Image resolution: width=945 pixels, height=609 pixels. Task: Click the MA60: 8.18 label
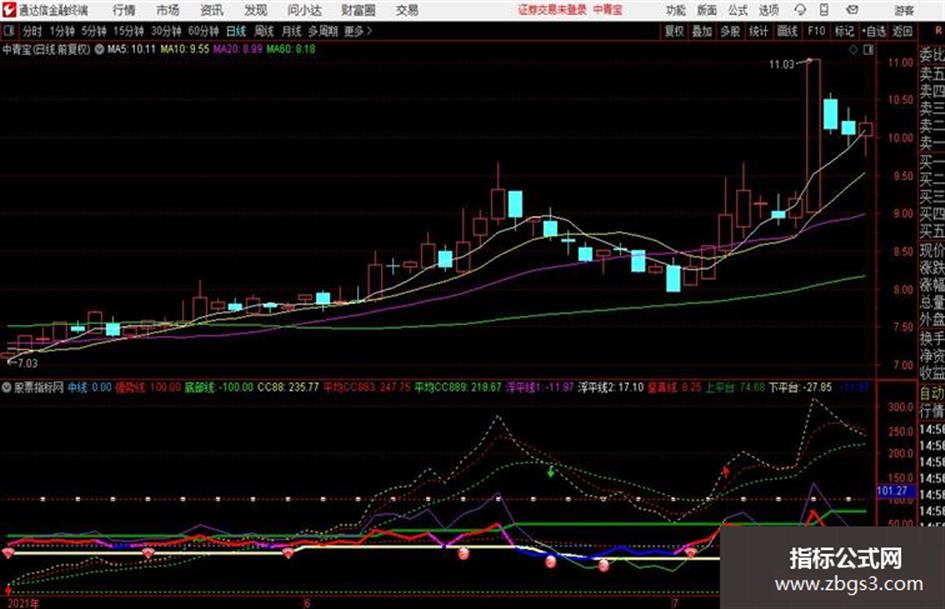(291, 49)
